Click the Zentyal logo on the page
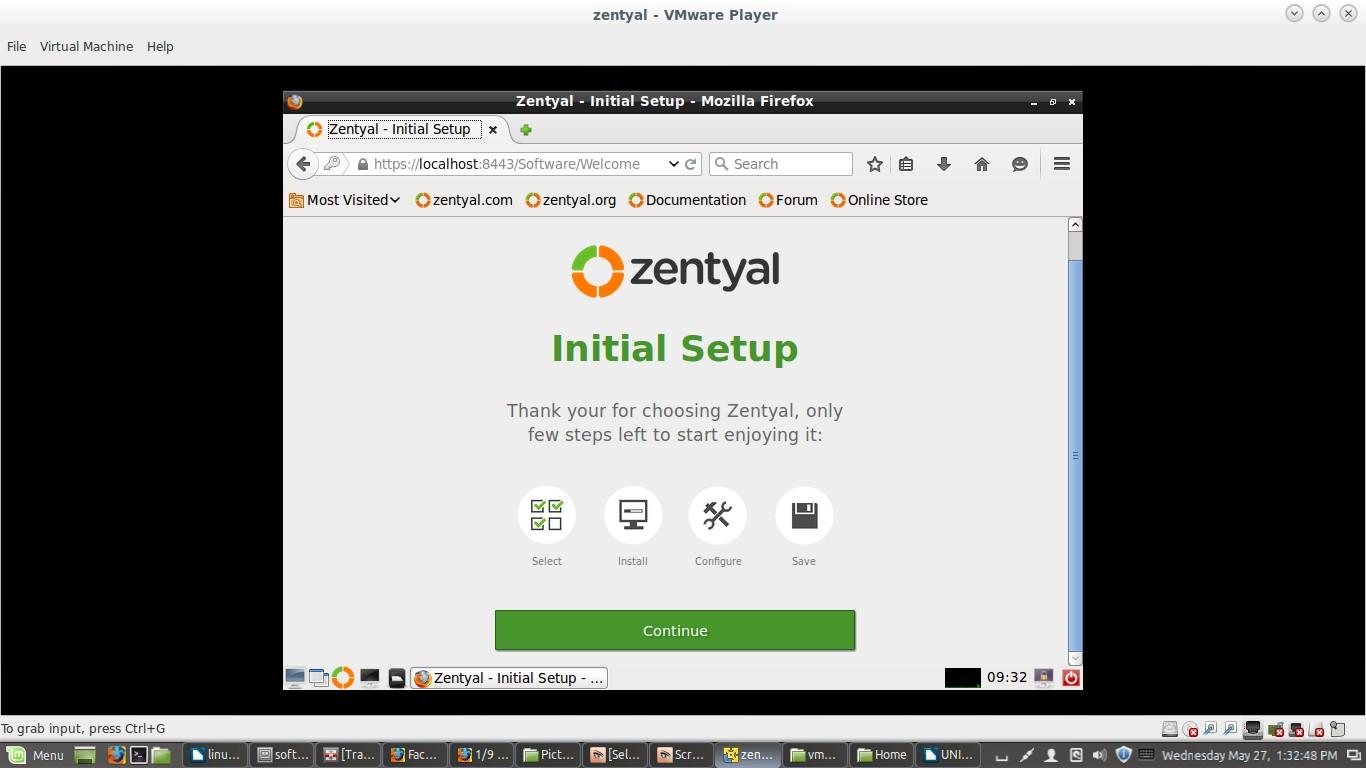The image size is (1366, 768). 675,271
